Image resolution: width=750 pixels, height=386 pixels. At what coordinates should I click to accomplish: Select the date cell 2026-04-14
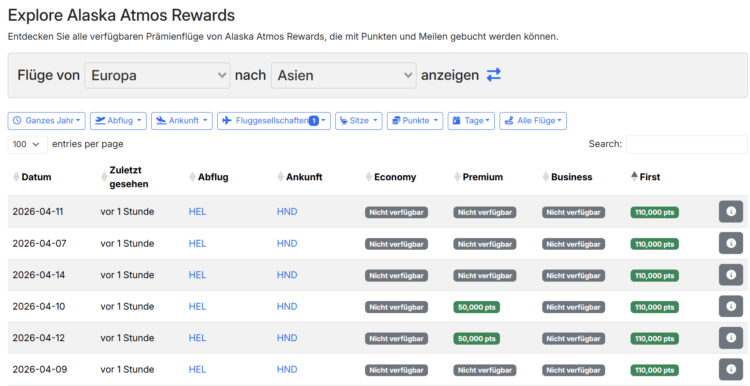39,275
